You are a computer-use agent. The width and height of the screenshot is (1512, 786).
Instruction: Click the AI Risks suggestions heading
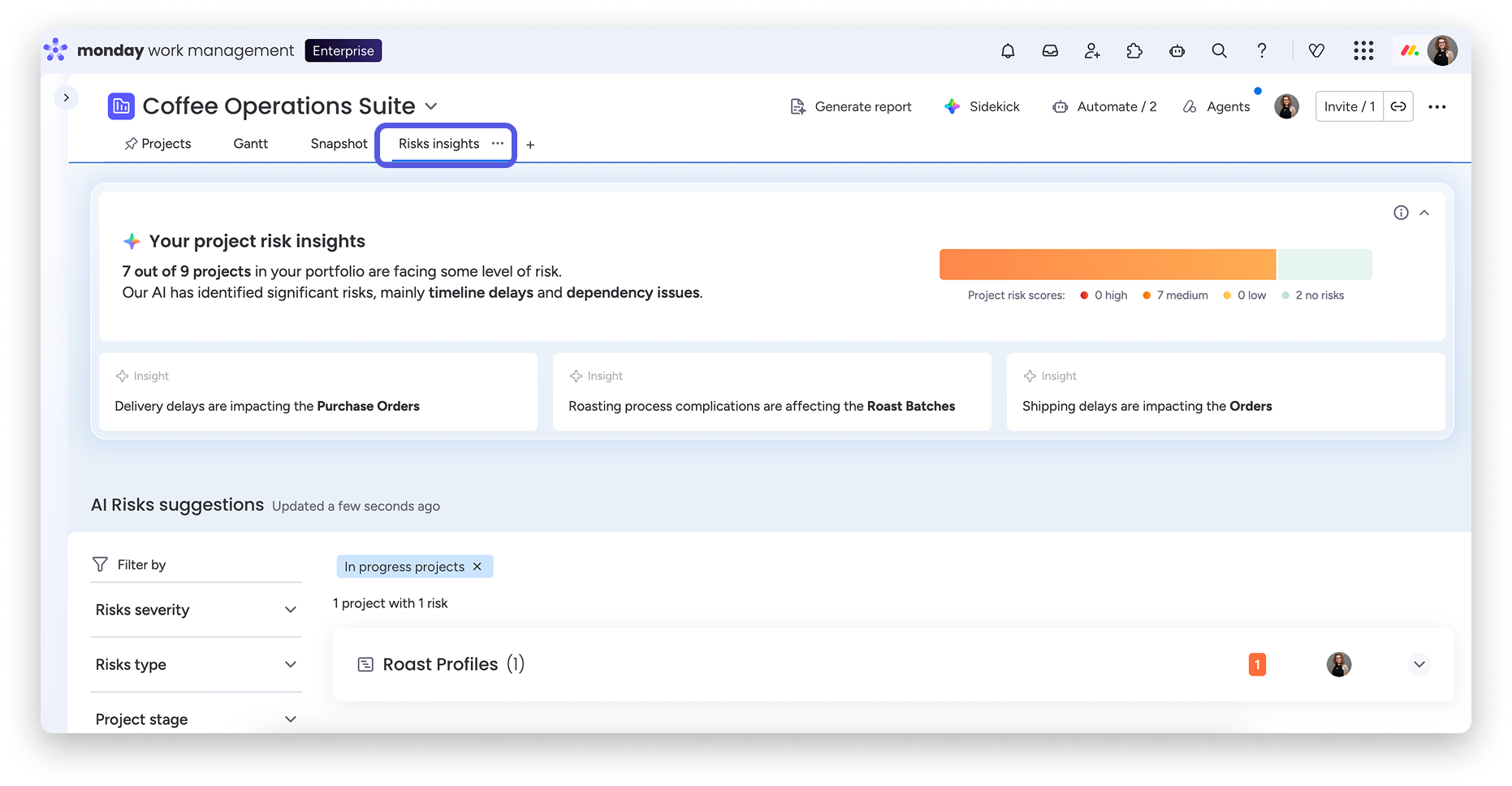coord(178,505)
